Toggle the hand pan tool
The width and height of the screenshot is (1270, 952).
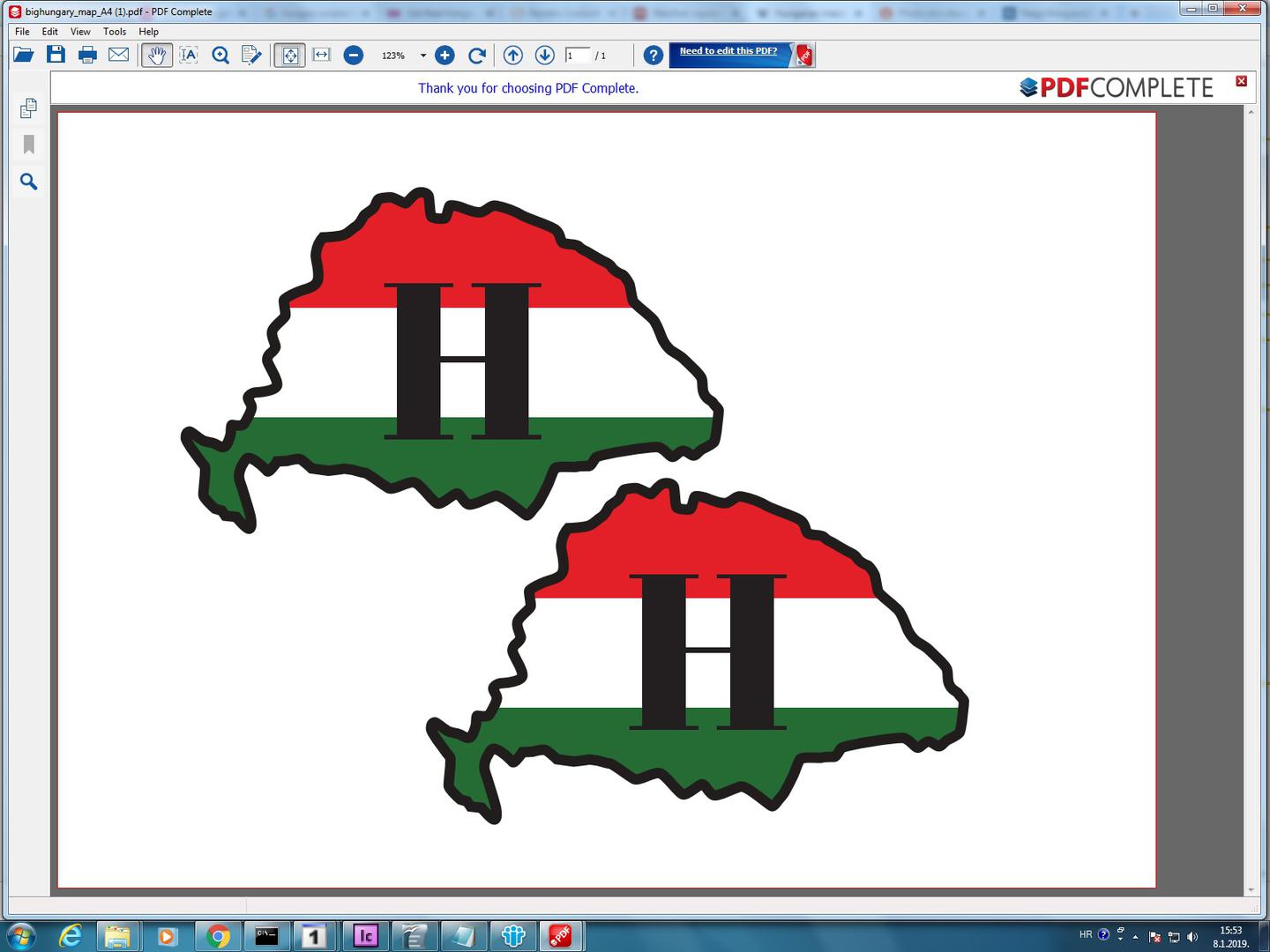[x=157, y=56]
